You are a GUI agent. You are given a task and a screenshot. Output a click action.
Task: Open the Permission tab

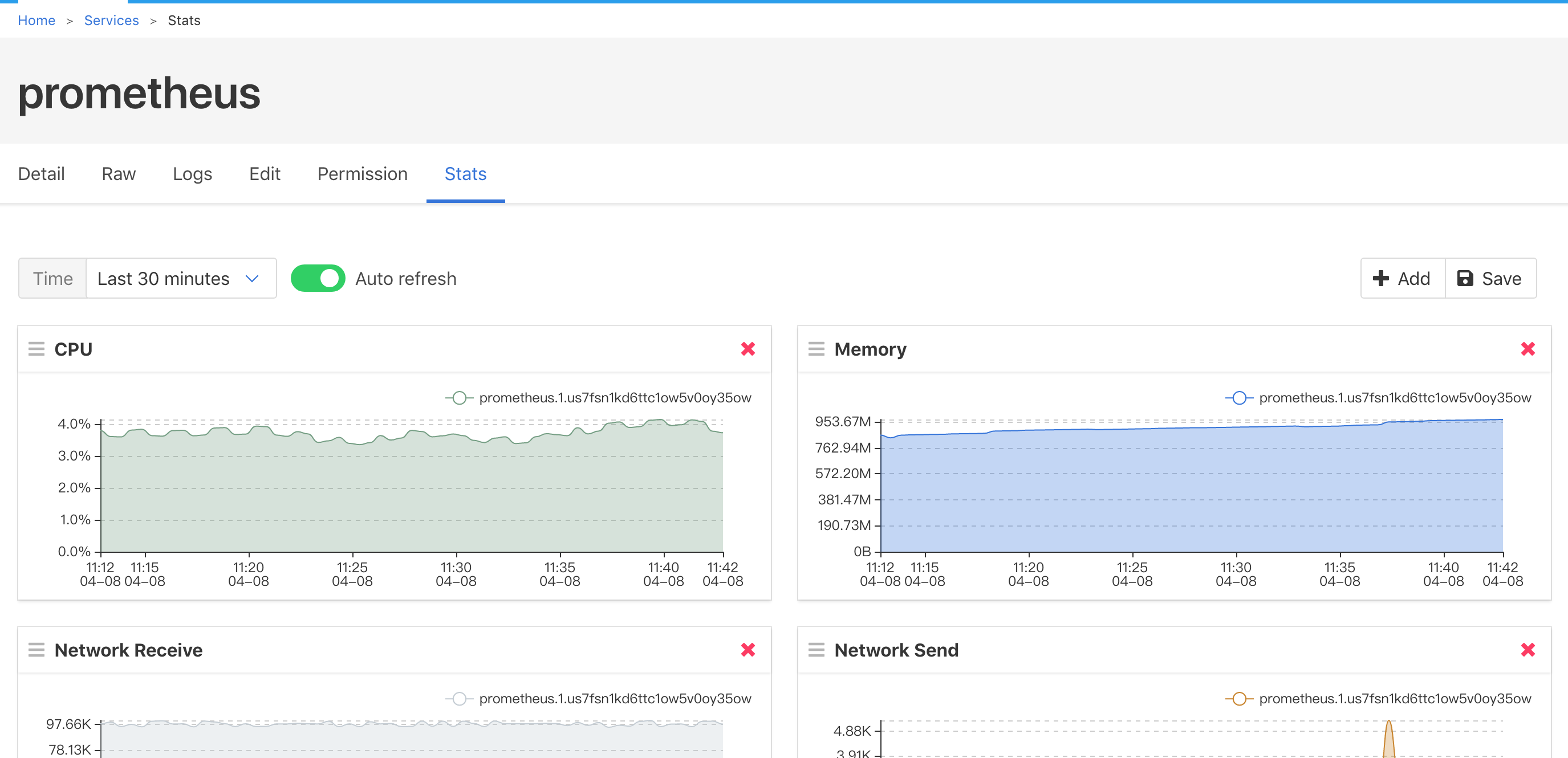362,174
